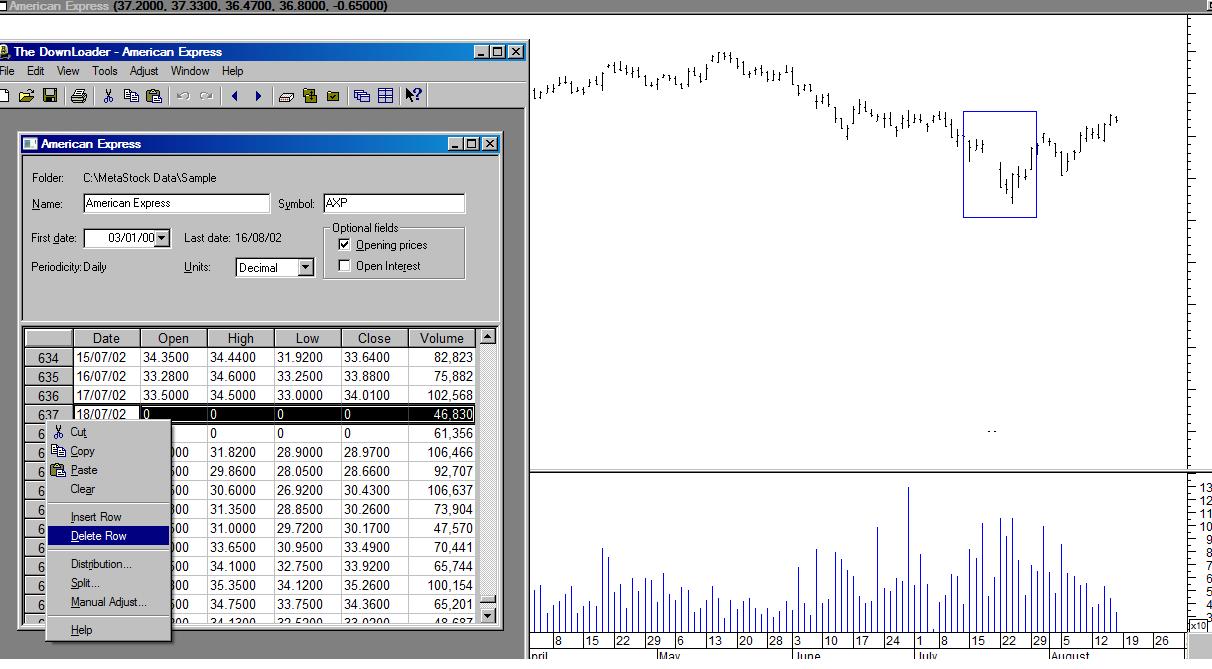The image size is (1212, 669).
Task: Click the High column header
Action: (240, 338)
